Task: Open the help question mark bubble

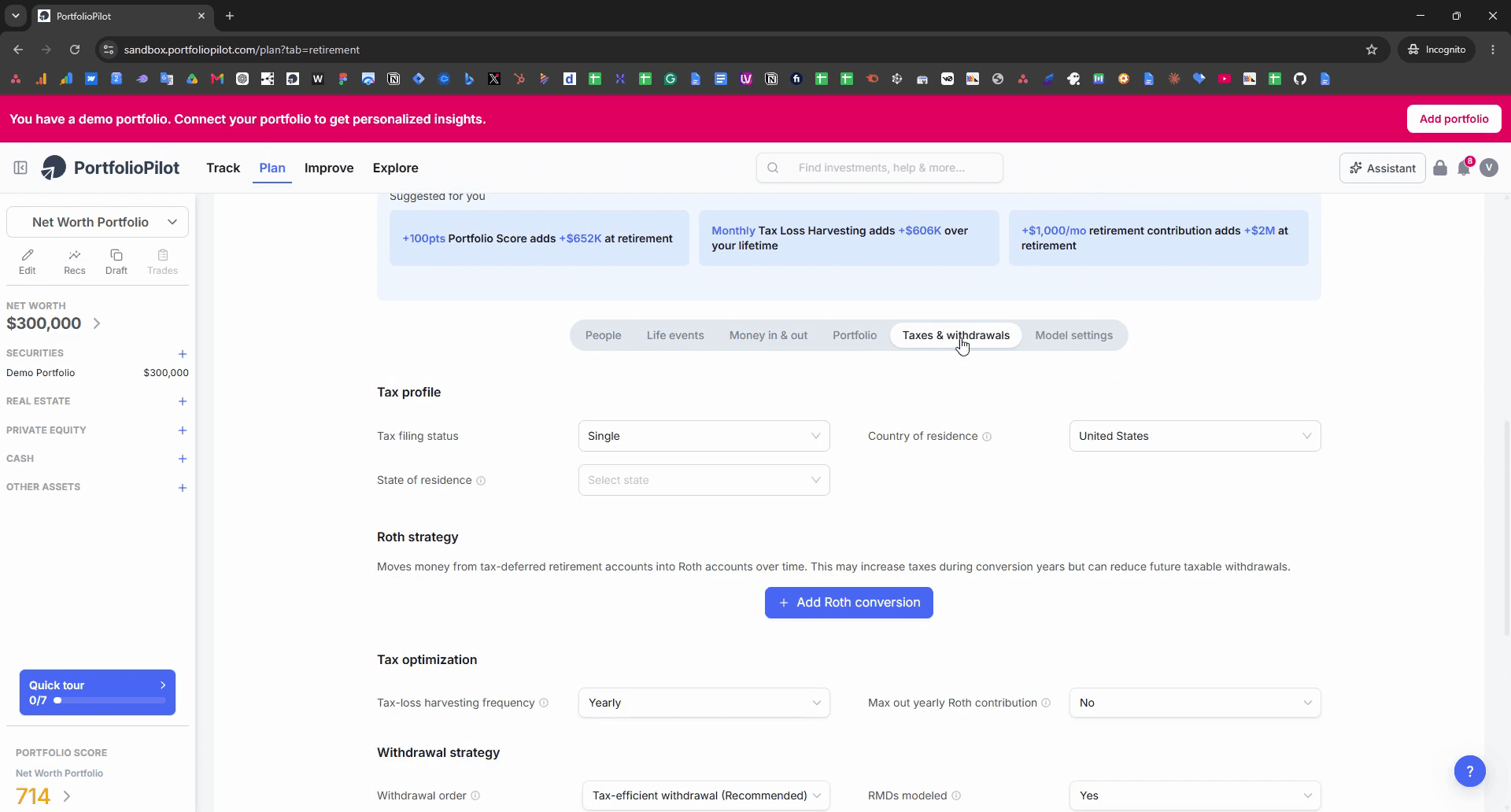Action: click(x=1470, y=771)
